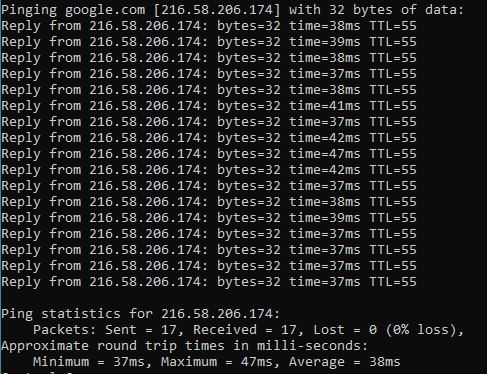487x374 pixels.
Task: Click the "Minimum = 37ms" value
Action: (x=89, y=362)
